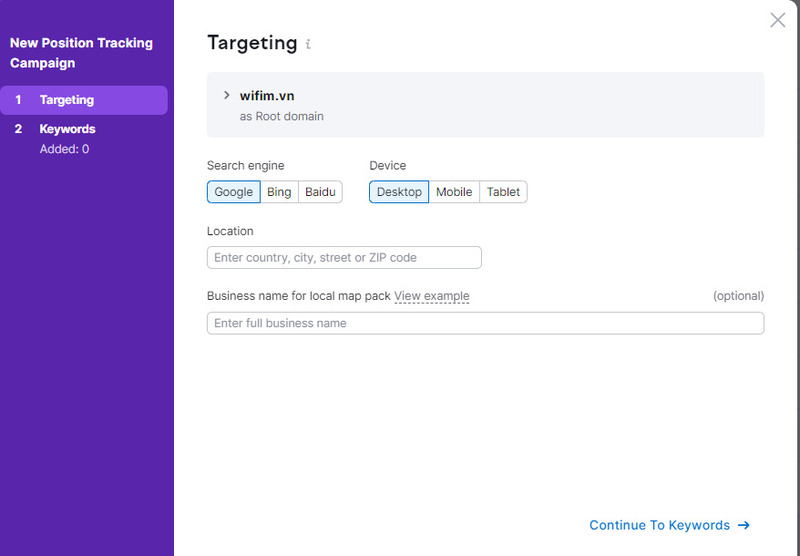Select Google as search engine
The height and width of the screenshot is (556, 800).
coord(233,192)
